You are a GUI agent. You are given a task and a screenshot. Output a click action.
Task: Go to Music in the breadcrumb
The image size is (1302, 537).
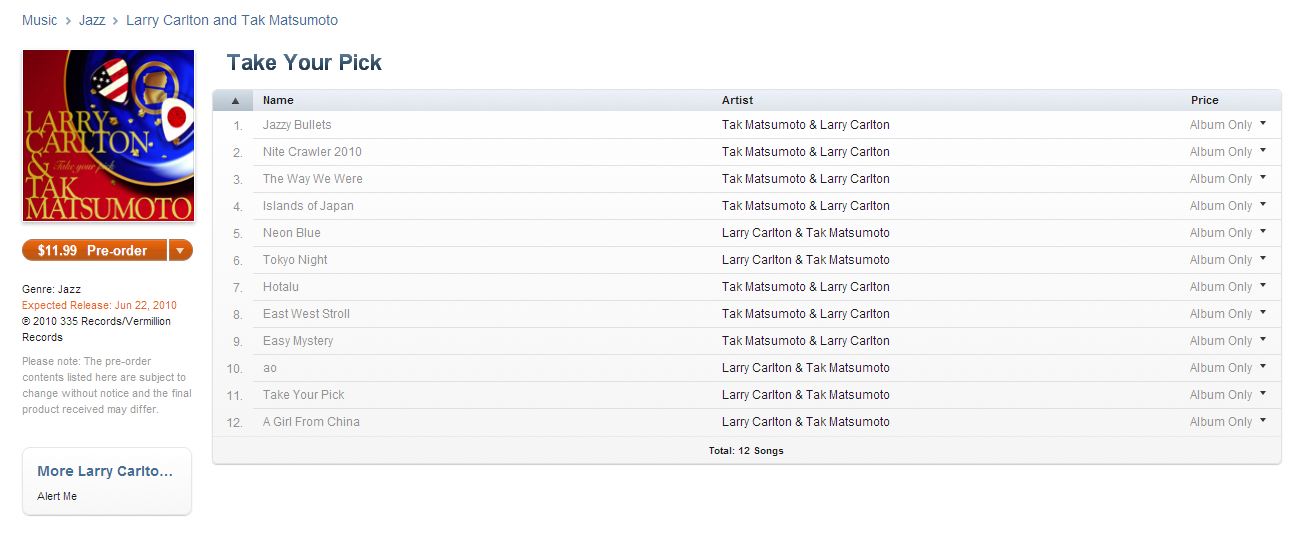click(x=40, y=20)
